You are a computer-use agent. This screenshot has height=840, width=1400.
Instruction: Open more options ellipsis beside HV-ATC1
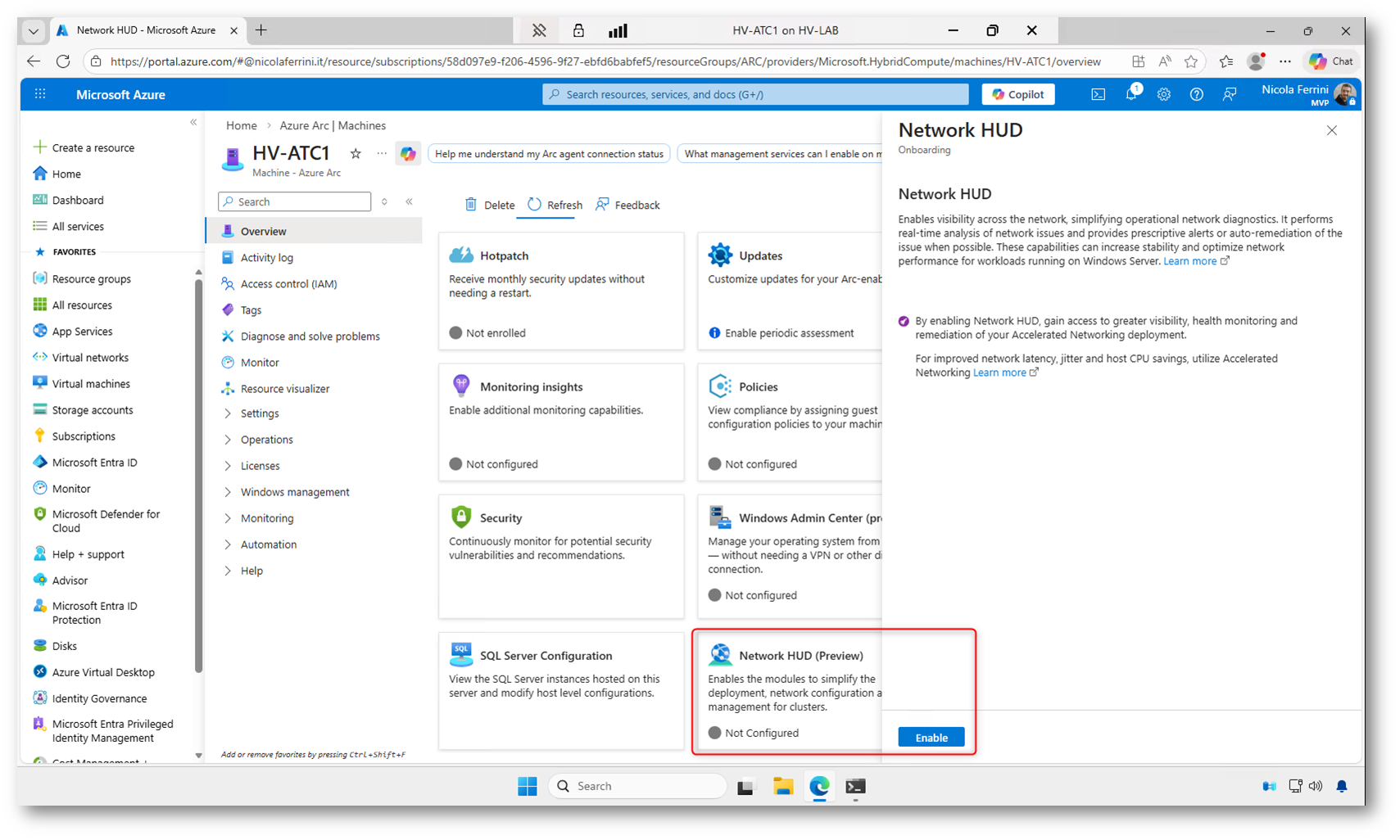point(382,153)
